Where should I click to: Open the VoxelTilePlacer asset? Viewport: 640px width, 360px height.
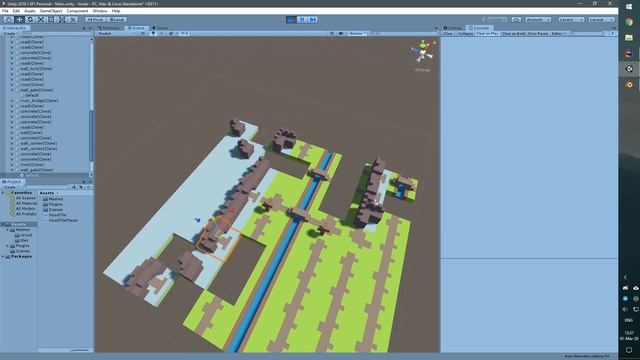[63, 220]
